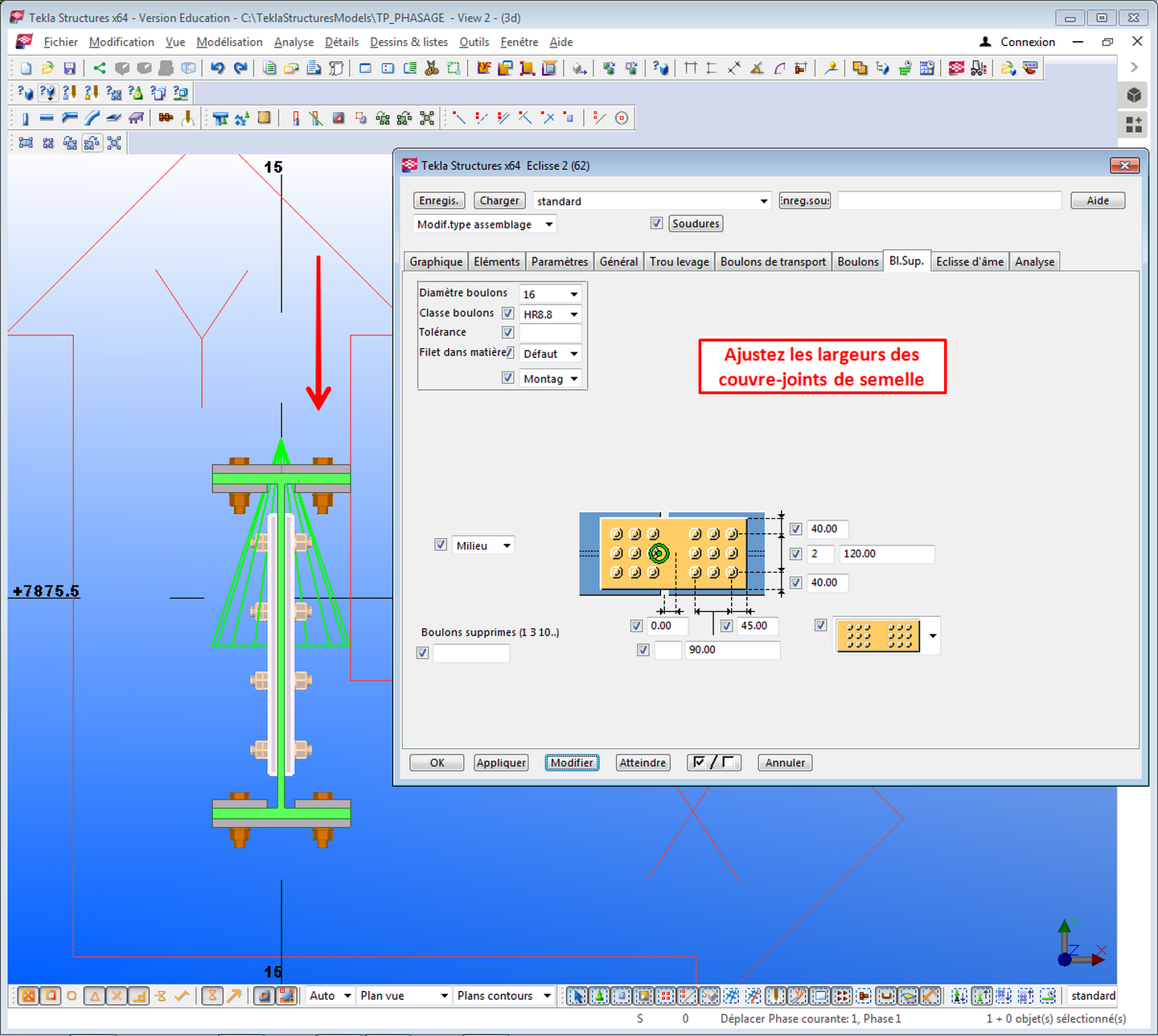This screenshot has height=1036, width=1158.
Task: Toggle the select all switch in the selection toolbar
Action: point(577,996)
